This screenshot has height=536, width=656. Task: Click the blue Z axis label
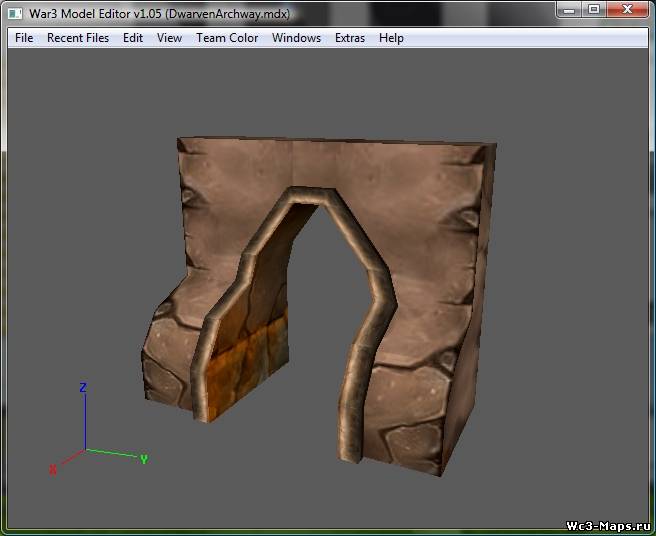pos(84,387)
